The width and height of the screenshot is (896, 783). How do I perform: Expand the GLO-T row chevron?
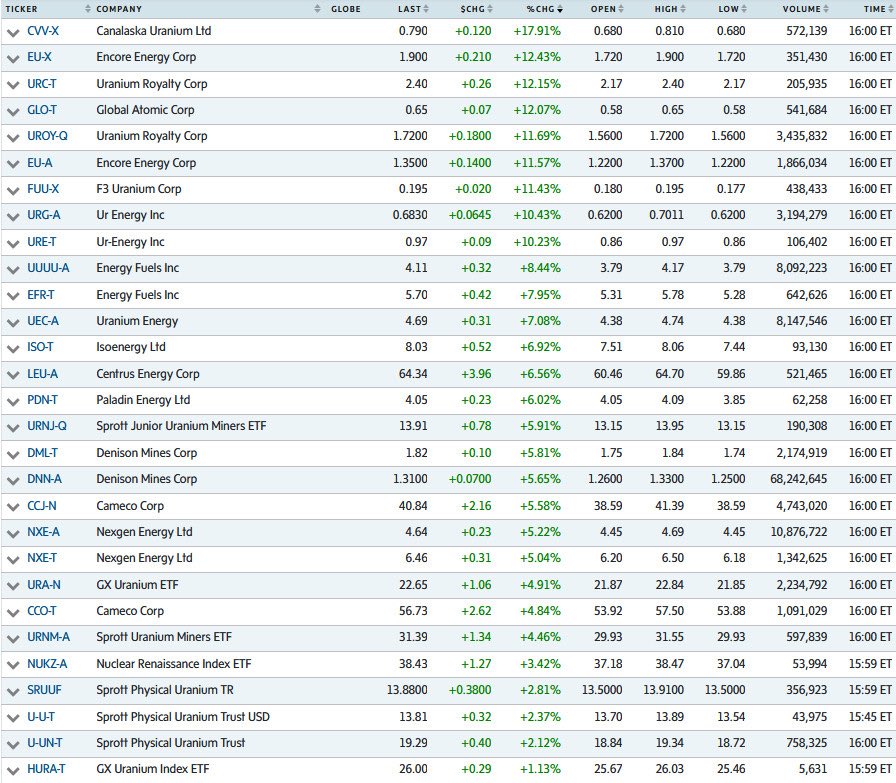13,111
